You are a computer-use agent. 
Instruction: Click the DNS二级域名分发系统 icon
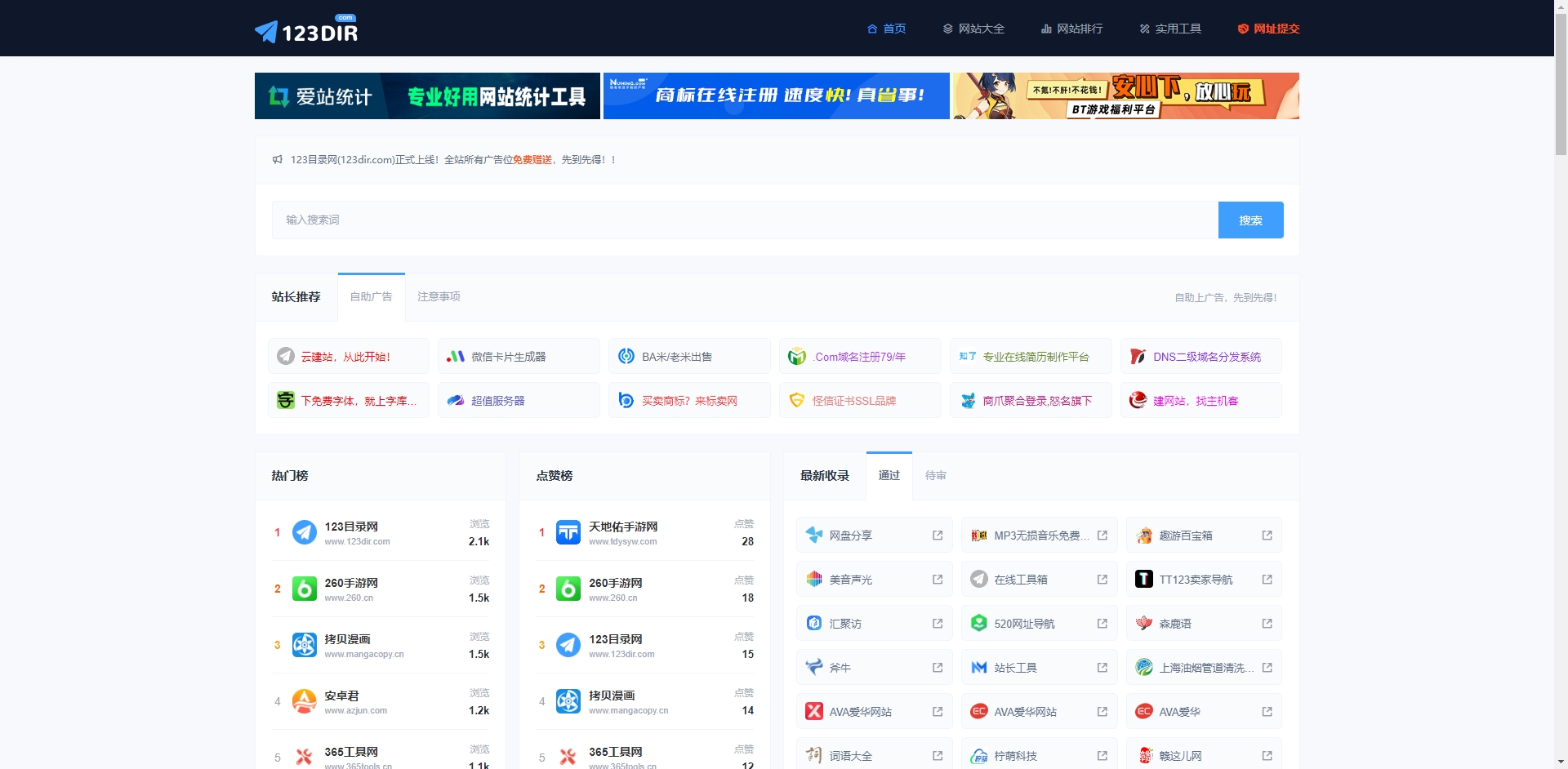point(1138,356)
